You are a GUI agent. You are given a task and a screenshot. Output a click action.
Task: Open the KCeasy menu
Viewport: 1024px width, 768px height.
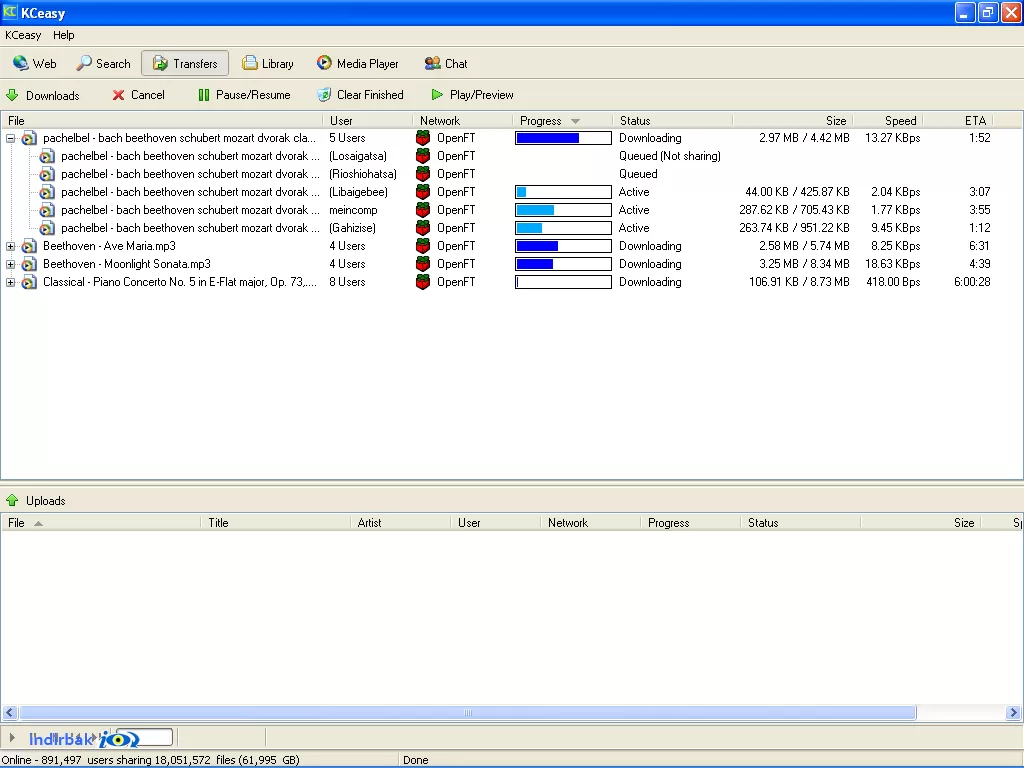[23, 35]
